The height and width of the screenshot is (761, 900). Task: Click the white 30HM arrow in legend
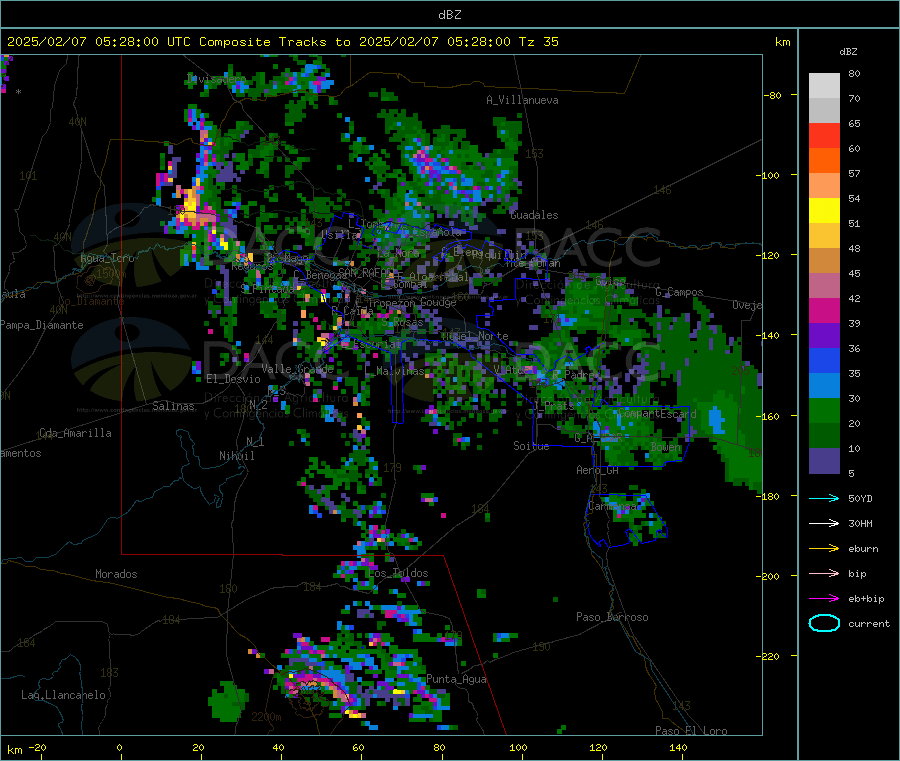[x=824, y=523]
